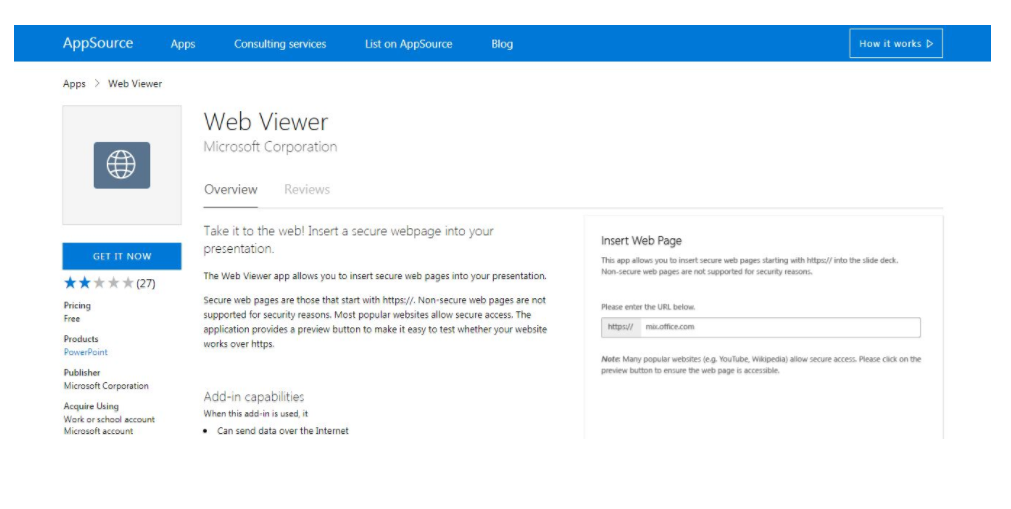Click the Products label
Image resolution: width=1011 pixels, height=509 pixels.
(x=81, y=339)
